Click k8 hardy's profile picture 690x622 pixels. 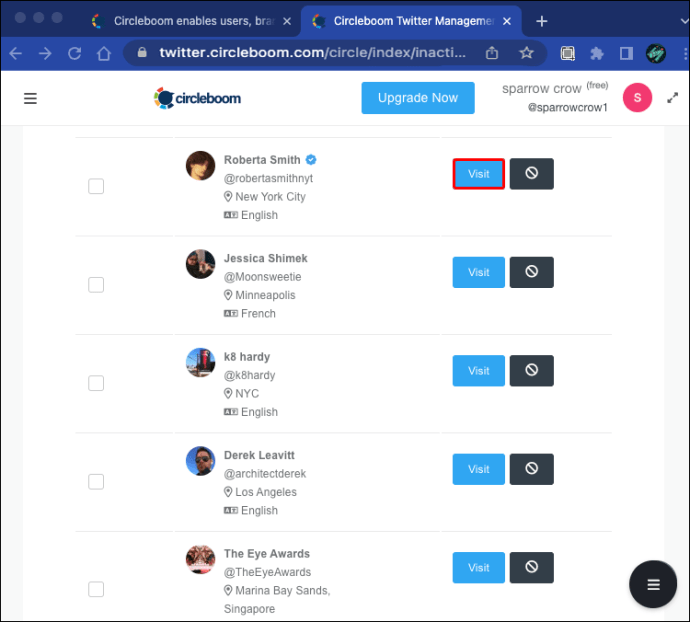200,363
